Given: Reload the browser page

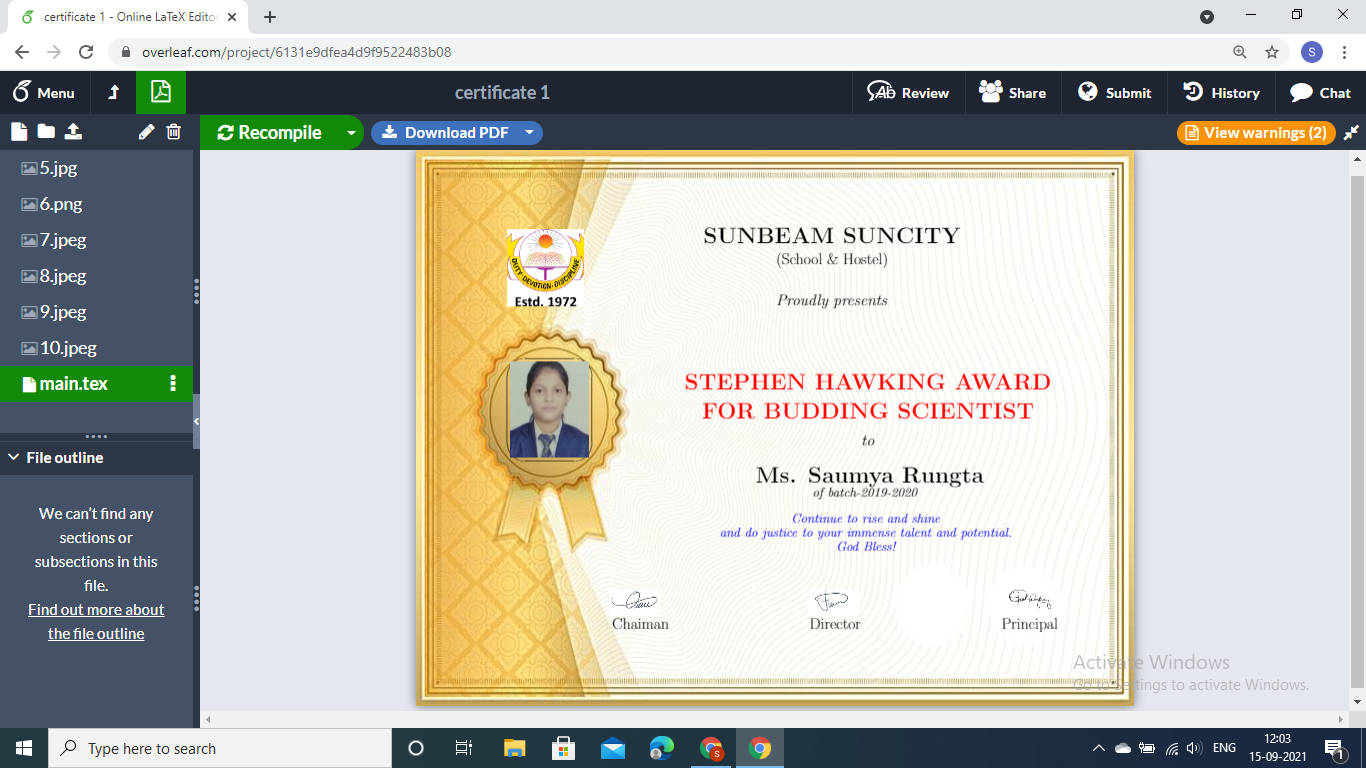Looking at the screenshot, I should (86, 52).
